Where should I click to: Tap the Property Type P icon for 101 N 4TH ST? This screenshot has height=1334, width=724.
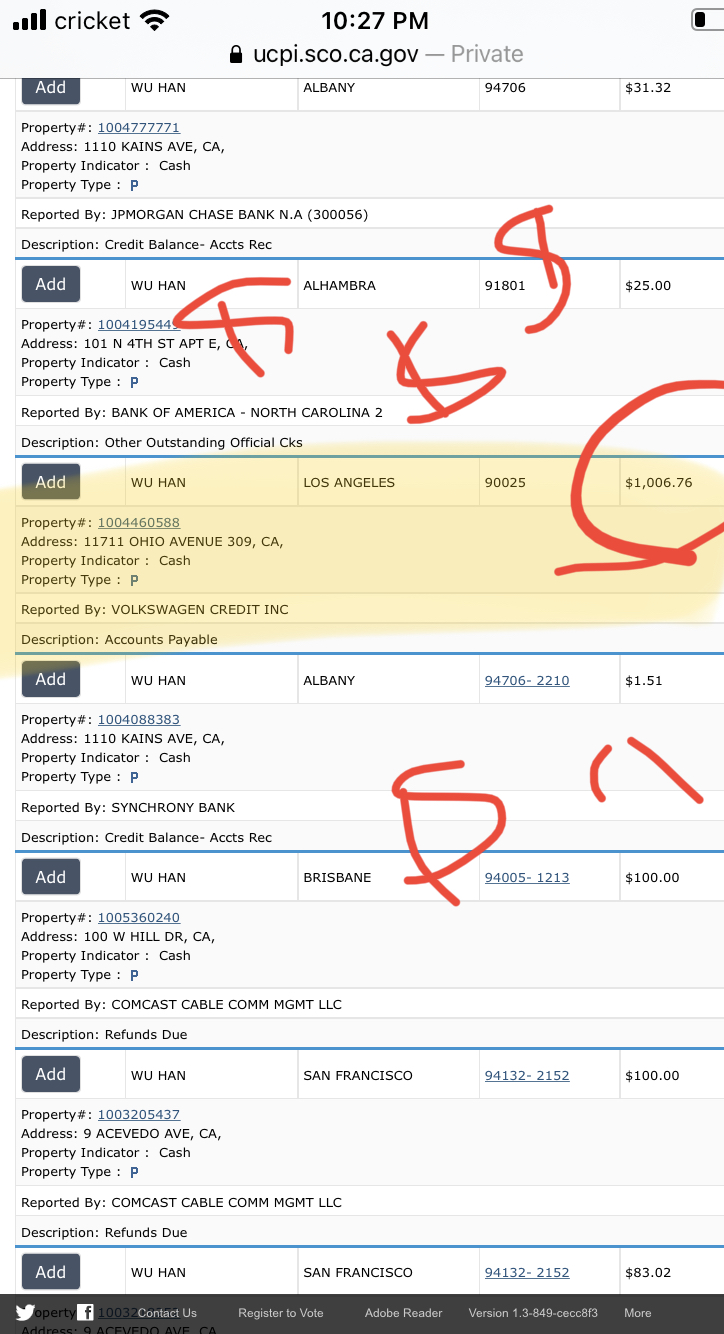click(x=134, y=382)
